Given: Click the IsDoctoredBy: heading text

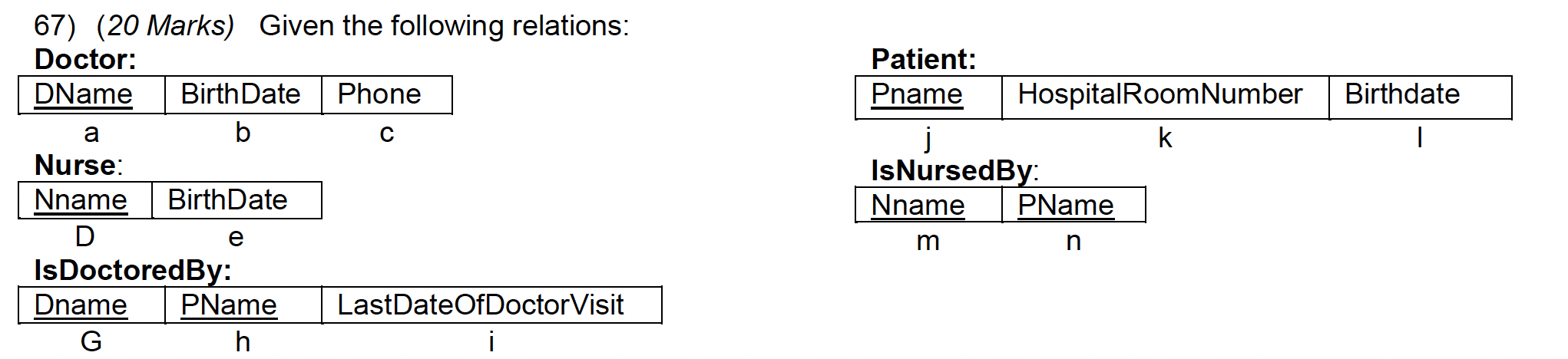Looking at the screenshot, I should click(132, 270).
